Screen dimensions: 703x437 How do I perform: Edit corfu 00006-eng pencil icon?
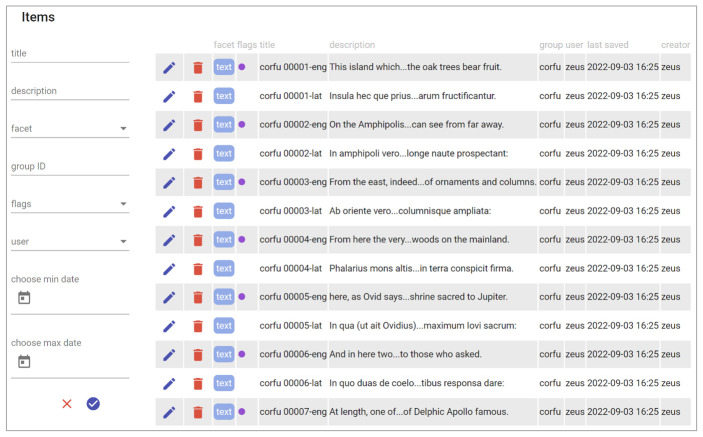tap(169, 355)
